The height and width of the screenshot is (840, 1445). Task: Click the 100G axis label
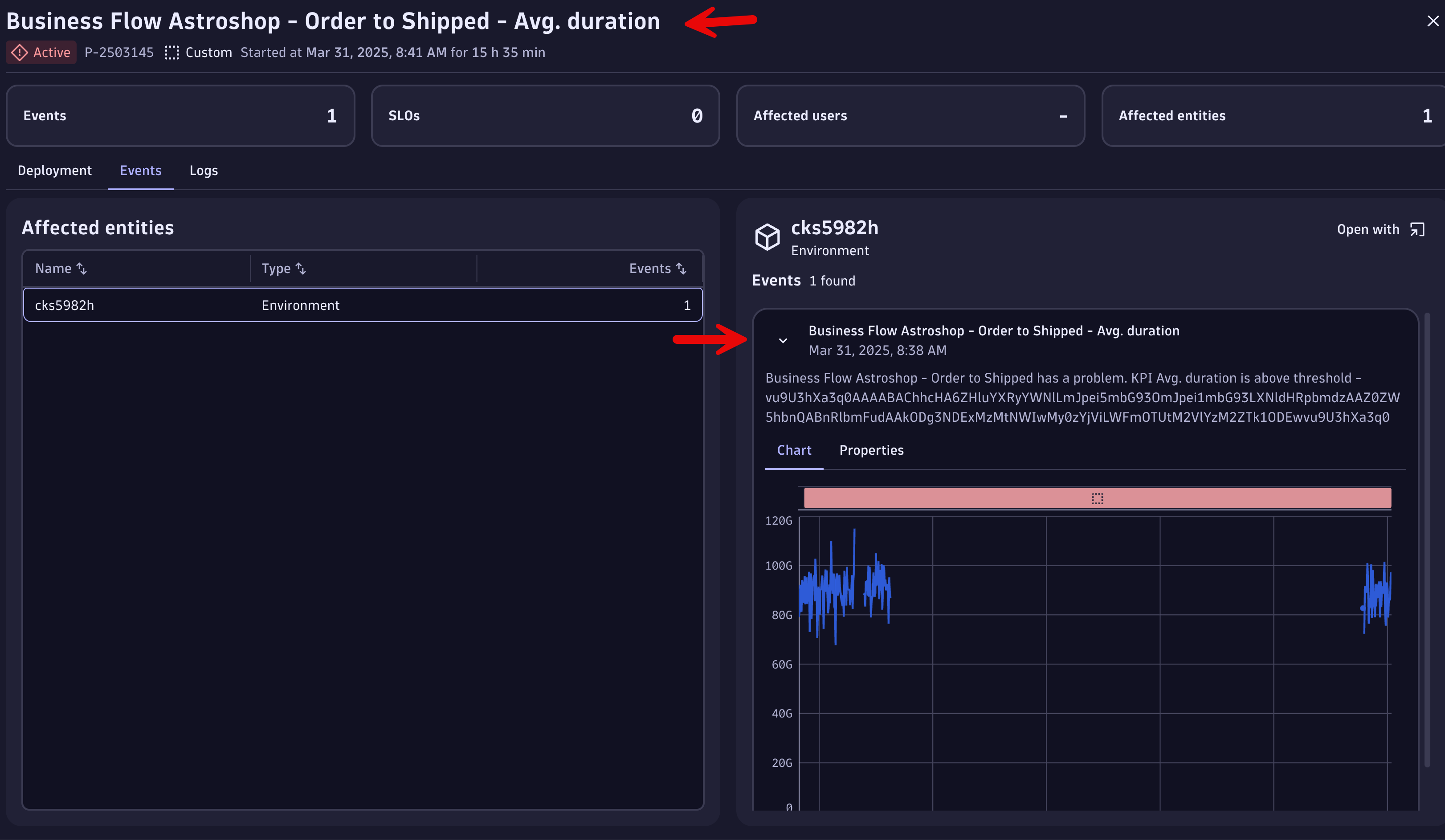[779, 566]
